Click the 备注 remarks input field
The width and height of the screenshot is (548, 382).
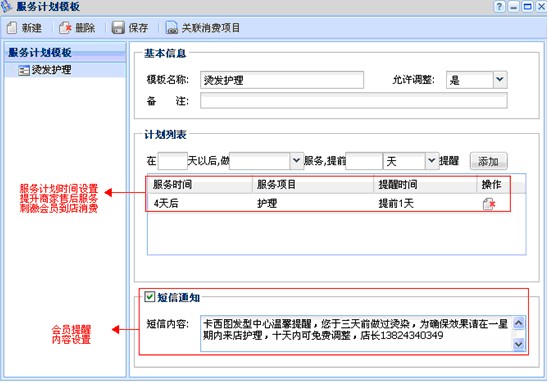click(354, 101)
